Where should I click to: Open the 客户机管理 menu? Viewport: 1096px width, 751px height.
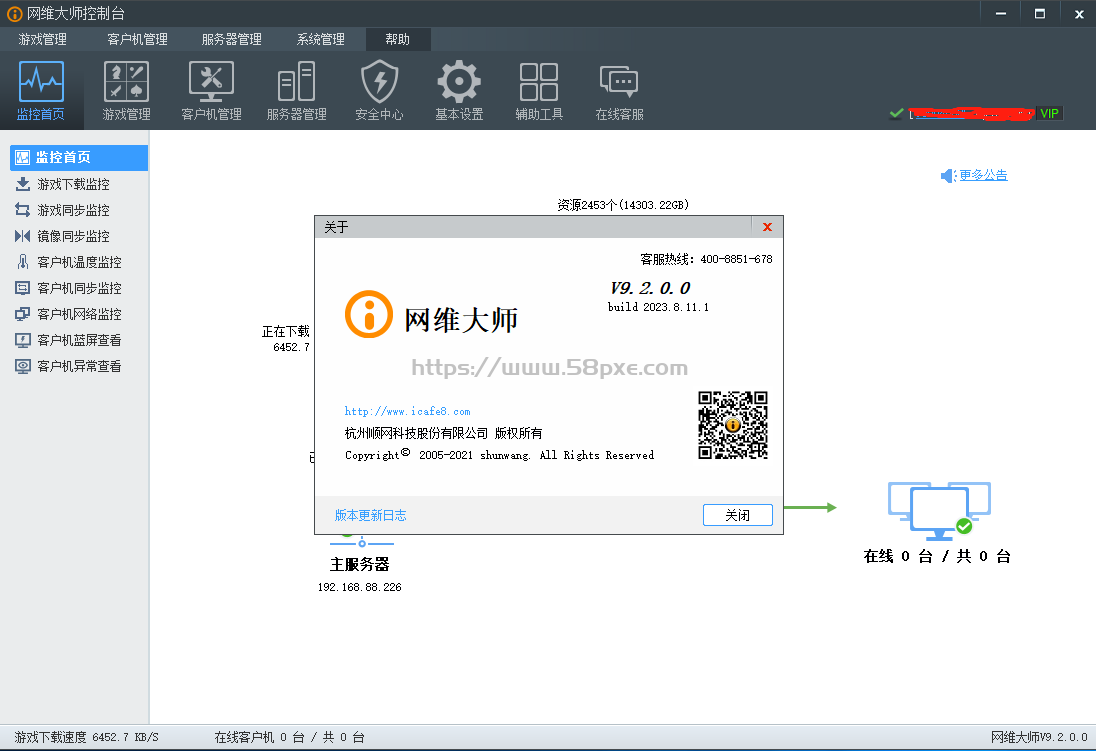click(x=138, y=39)
